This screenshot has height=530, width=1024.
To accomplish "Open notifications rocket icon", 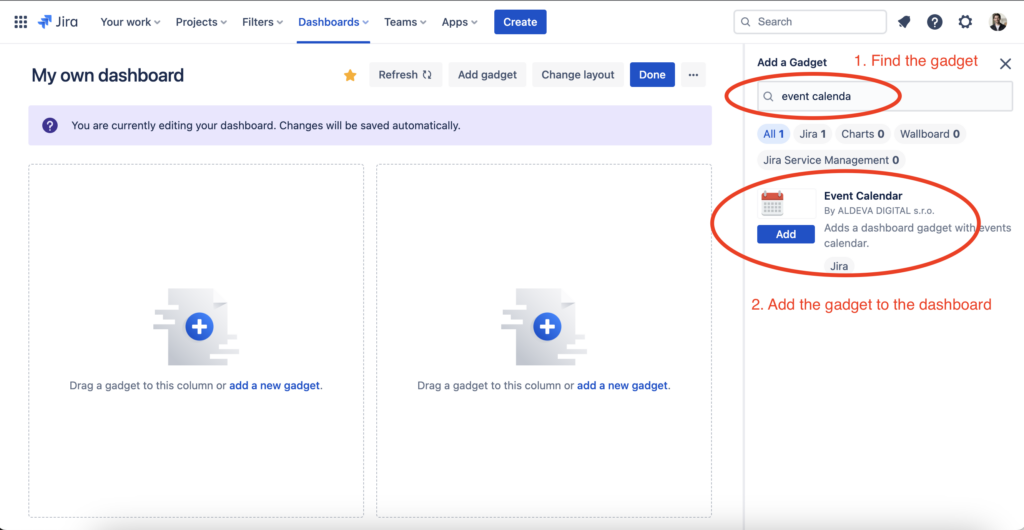I will (x=904, y=22).
